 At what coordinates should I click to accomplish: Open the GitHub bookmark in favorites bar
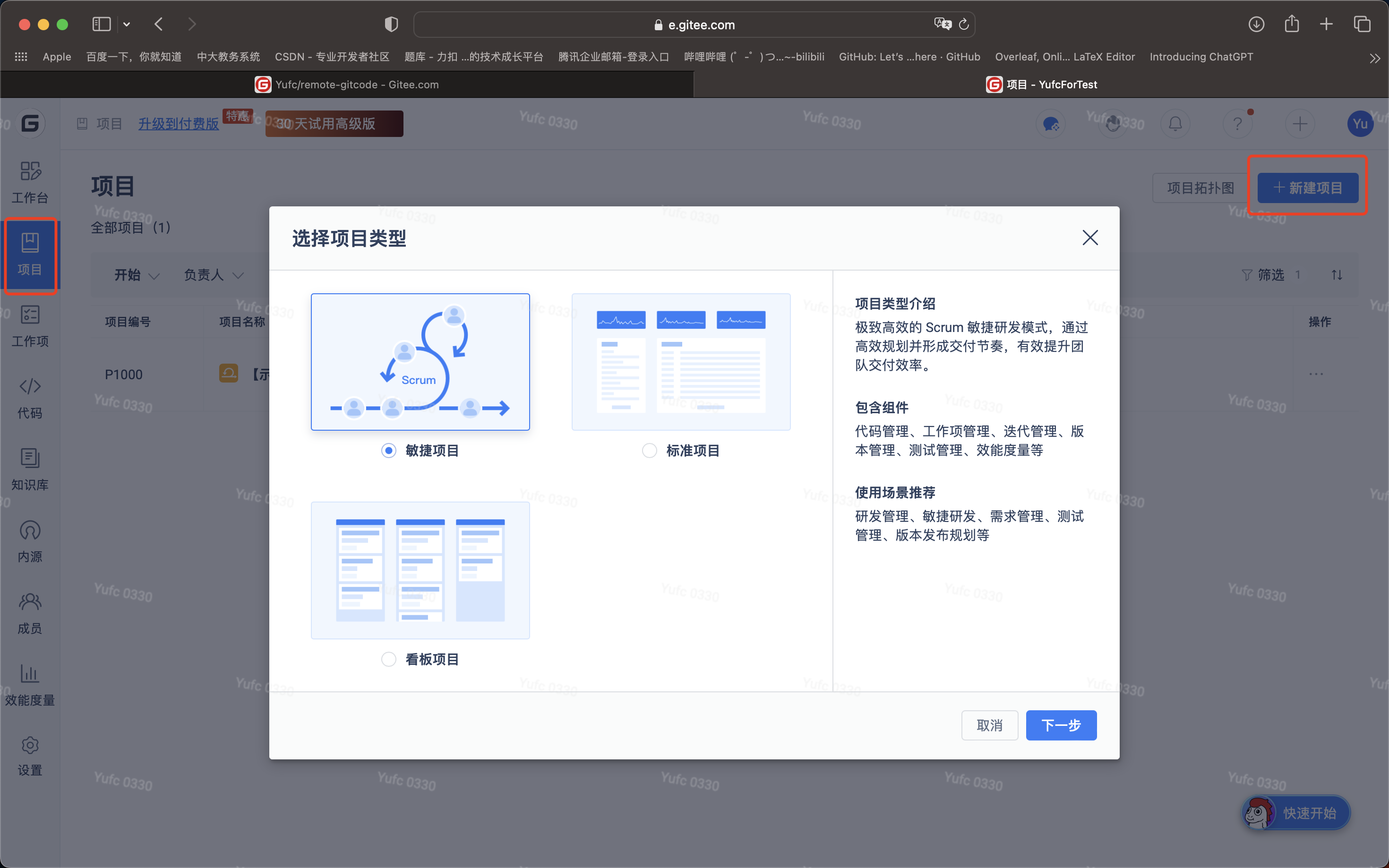(x=909, y=57)
